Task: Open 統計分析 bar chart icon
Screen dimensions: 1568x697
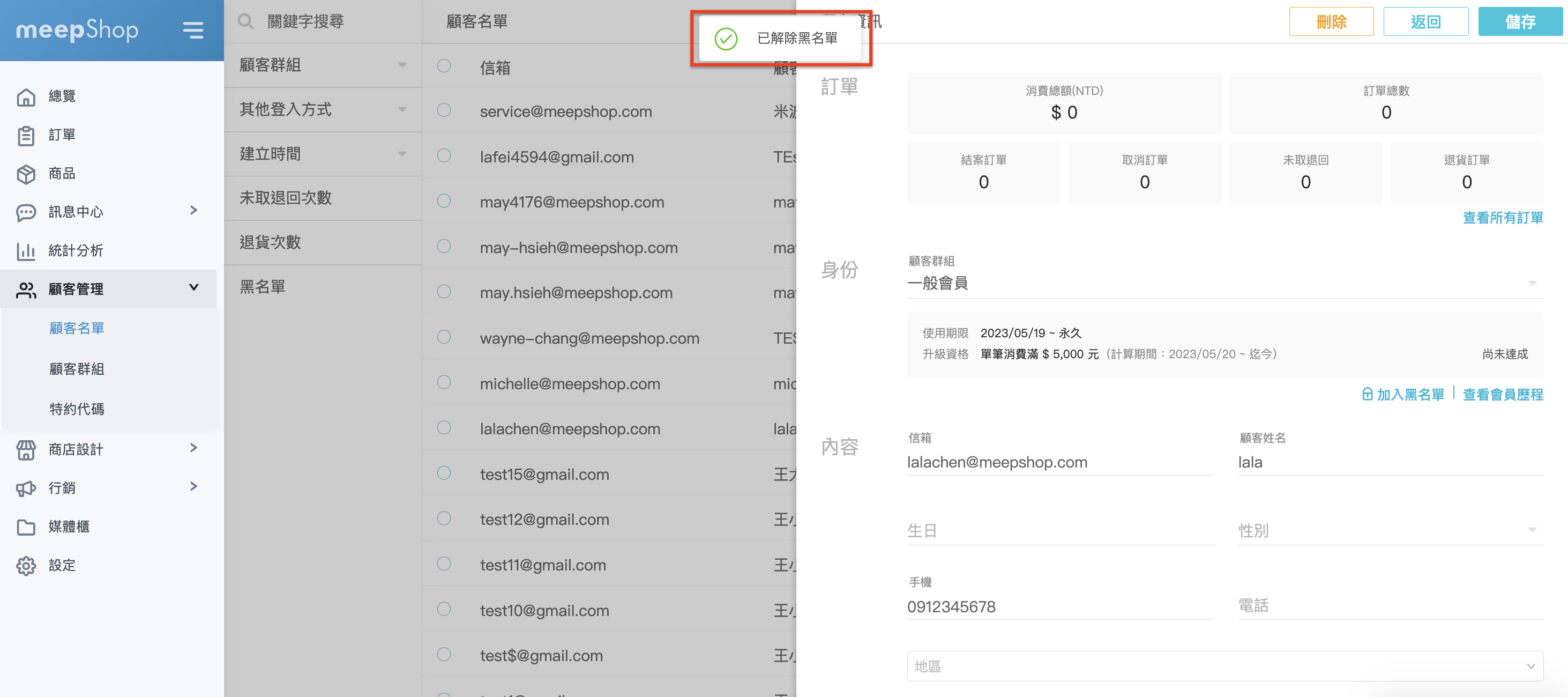Action: tap(26, 250)
